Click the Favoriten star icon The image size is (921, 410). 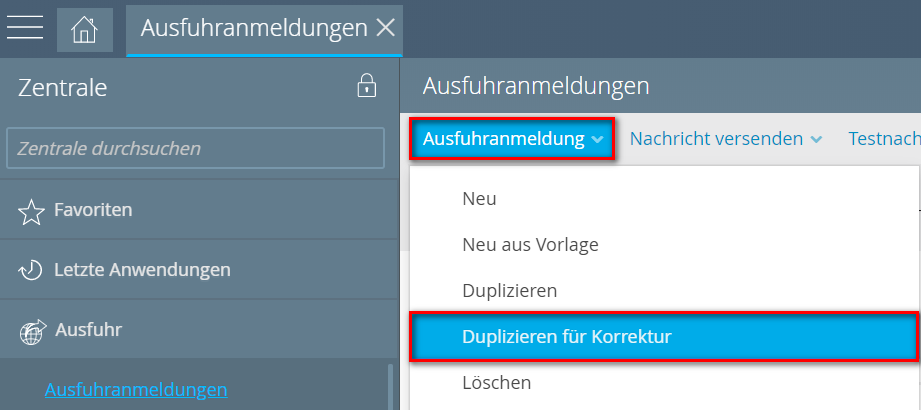point(32,211)
